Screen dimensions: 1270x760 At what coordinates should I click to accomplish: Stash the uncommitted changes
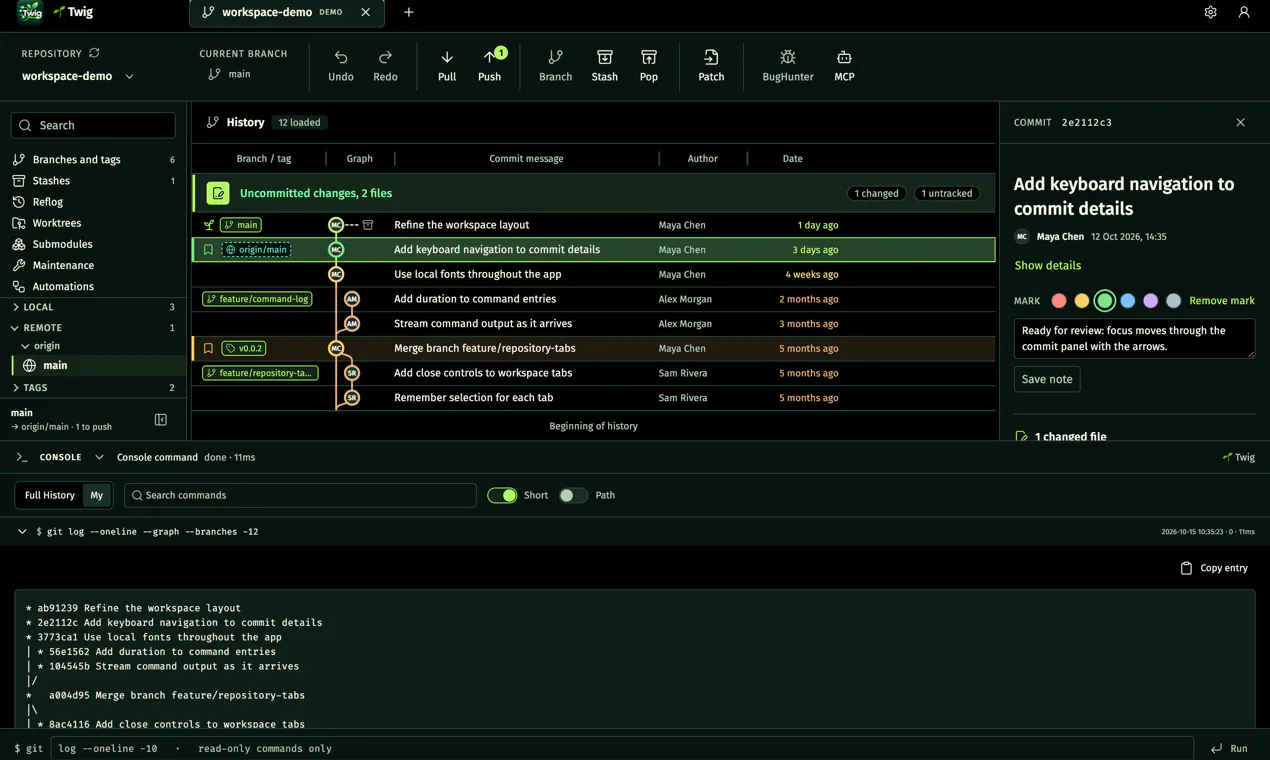click(605, 66)
